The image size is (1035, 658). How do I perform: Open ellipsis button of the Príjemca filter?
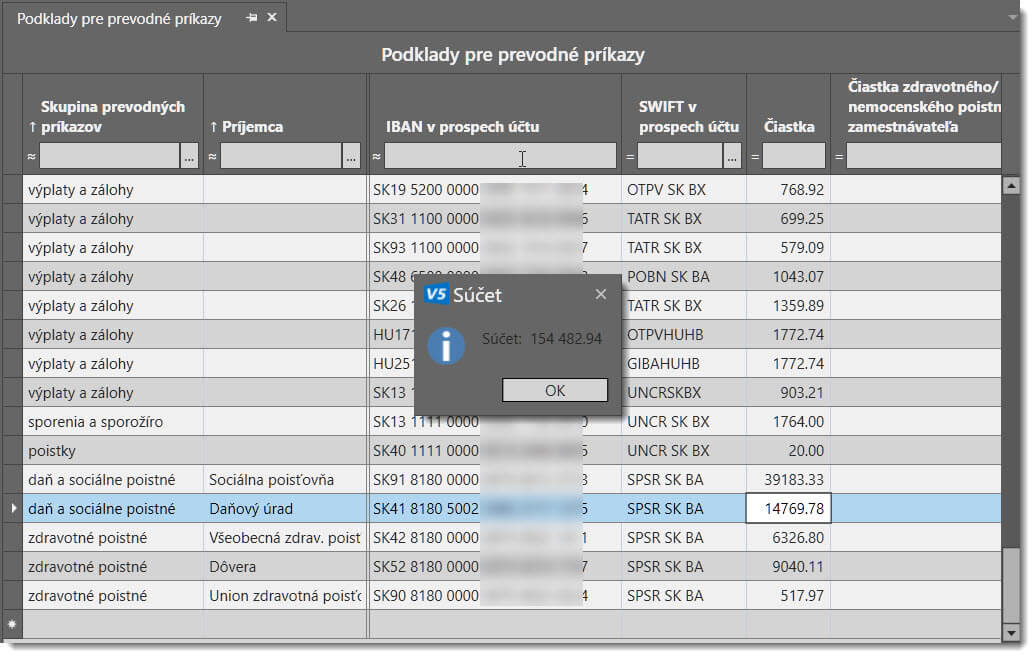click(351, 157)
